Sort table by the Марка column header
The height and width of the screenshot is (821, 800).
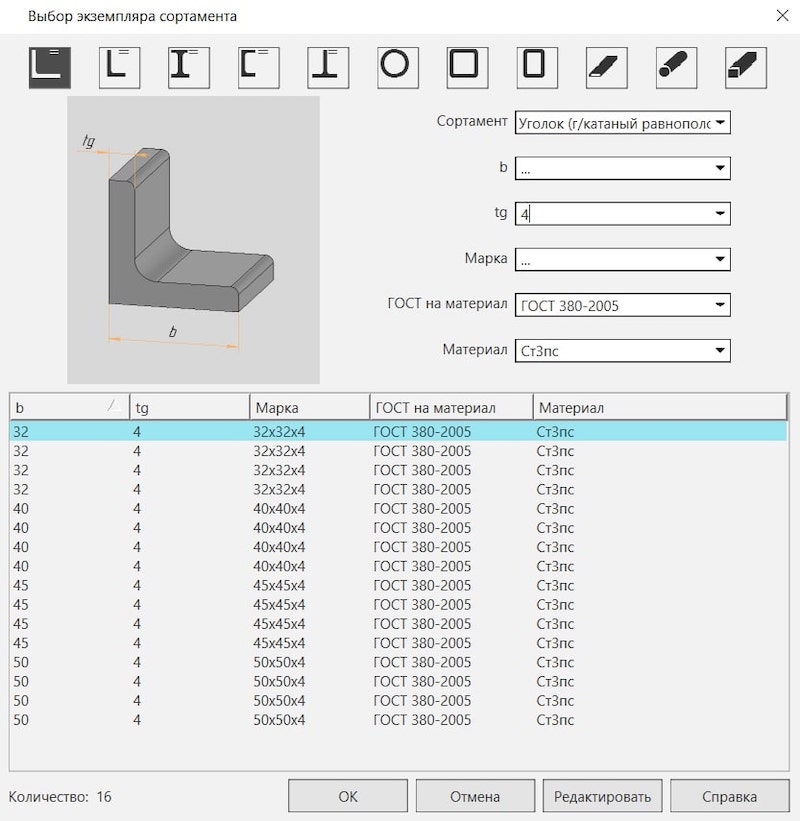coord(309,407)
